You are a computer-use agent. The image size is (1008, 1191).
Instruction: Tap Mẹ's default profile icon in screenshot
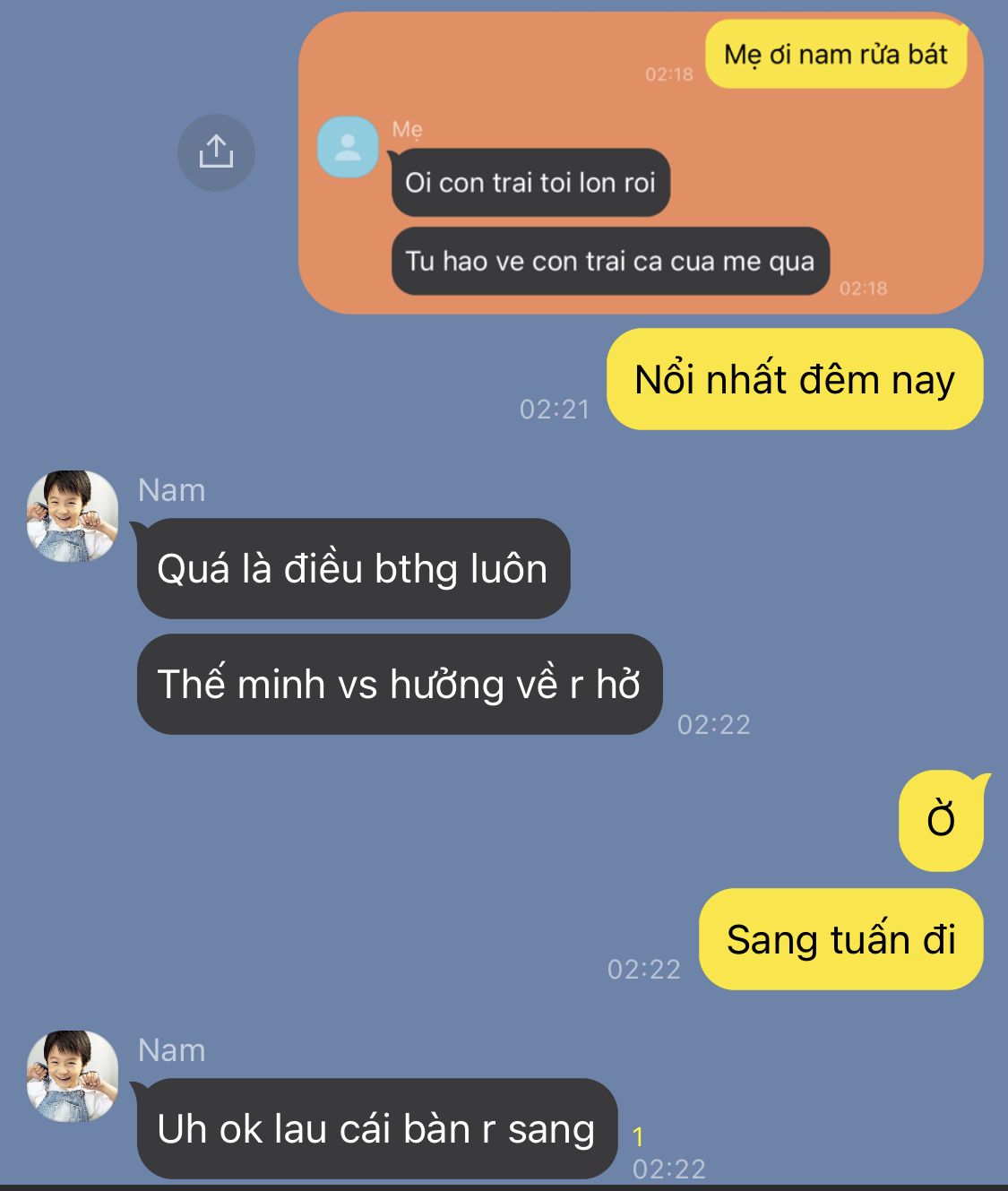pos(348,147)
